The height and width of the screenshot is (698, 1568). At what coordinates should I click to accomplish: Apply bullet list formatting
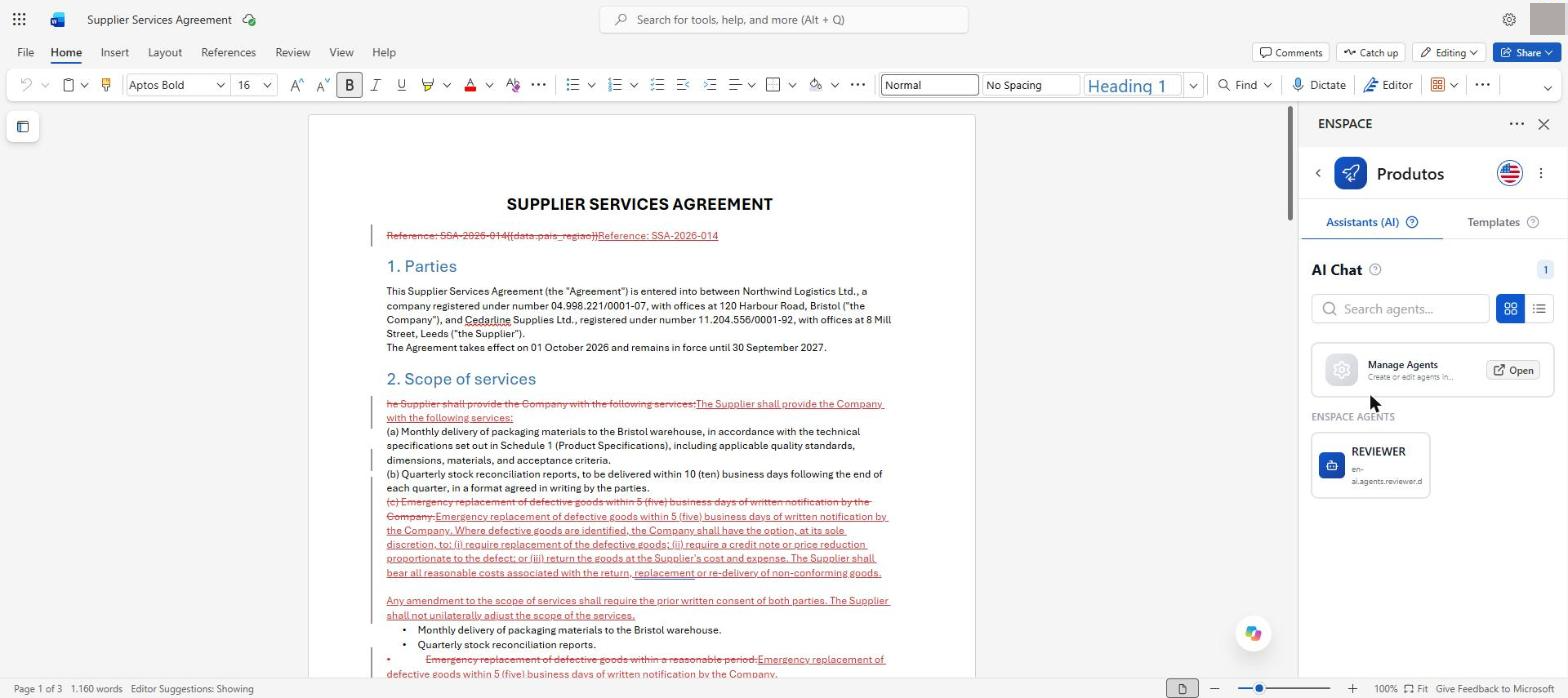573,85
